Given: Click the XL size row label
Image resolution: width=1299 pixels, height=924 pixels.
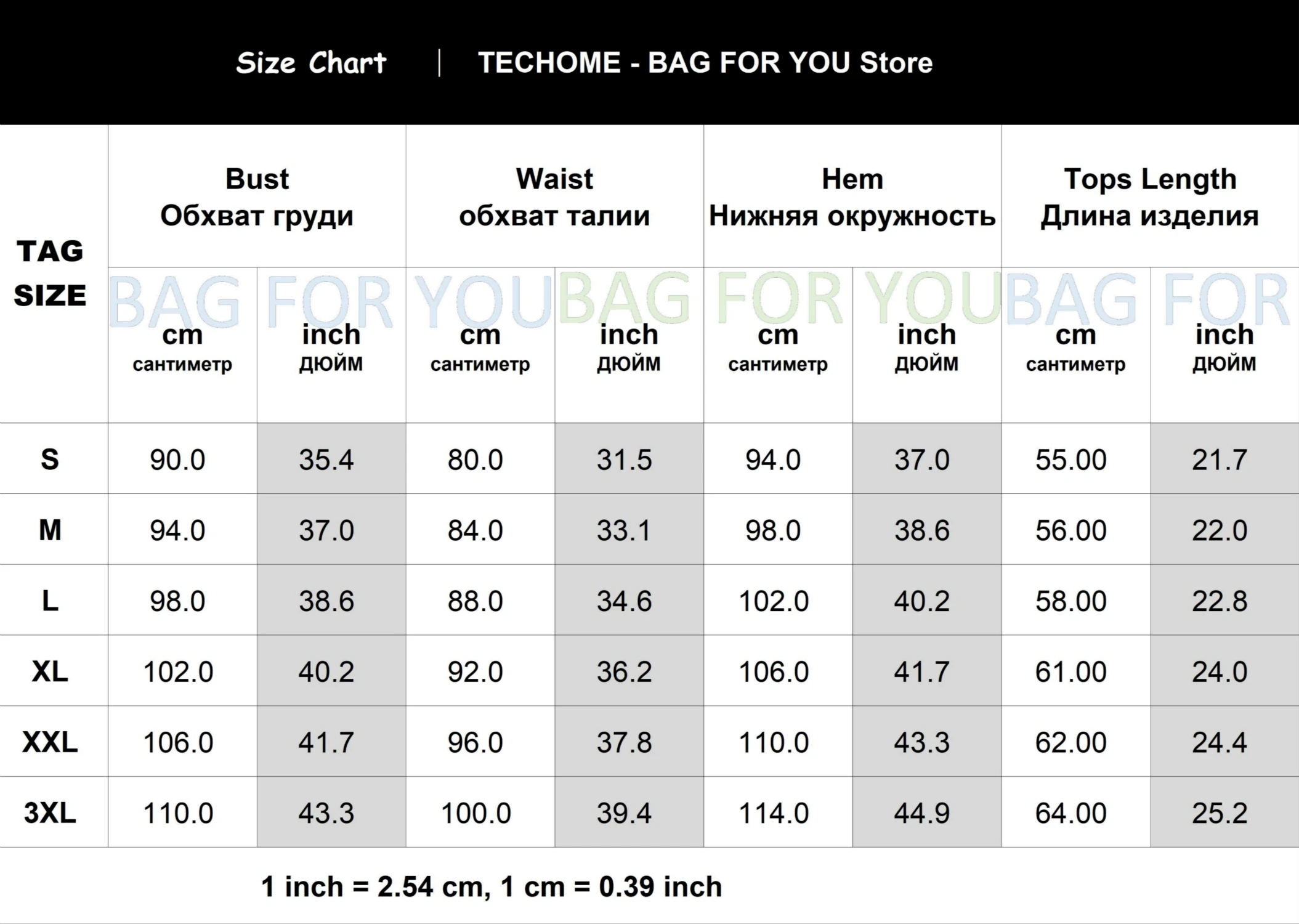Looking at the screenshot, I should [50, 671].
